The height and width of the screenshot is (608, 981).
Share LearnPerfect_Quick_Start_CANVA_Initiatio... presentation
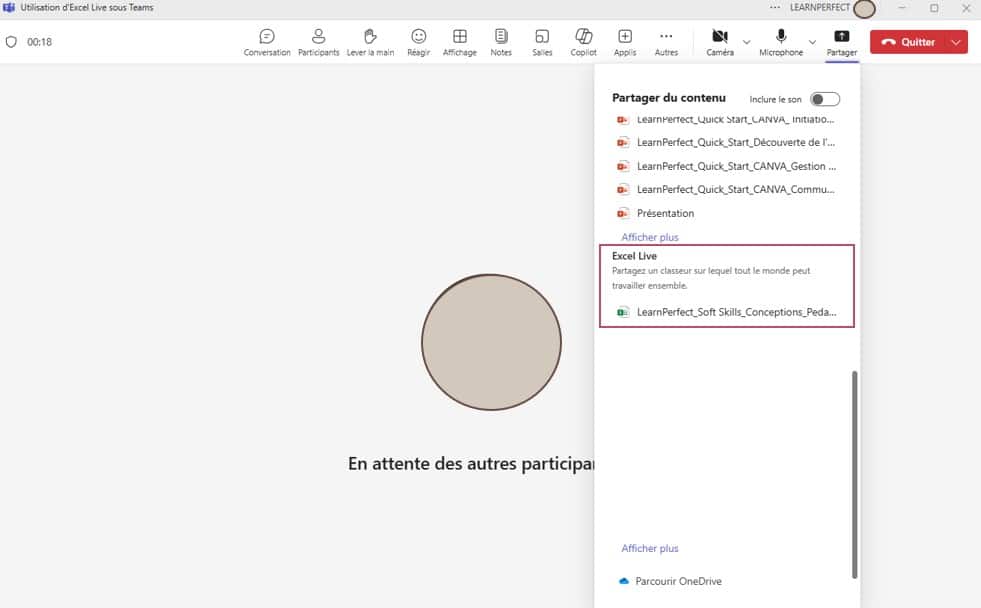[x=726, y=119]
